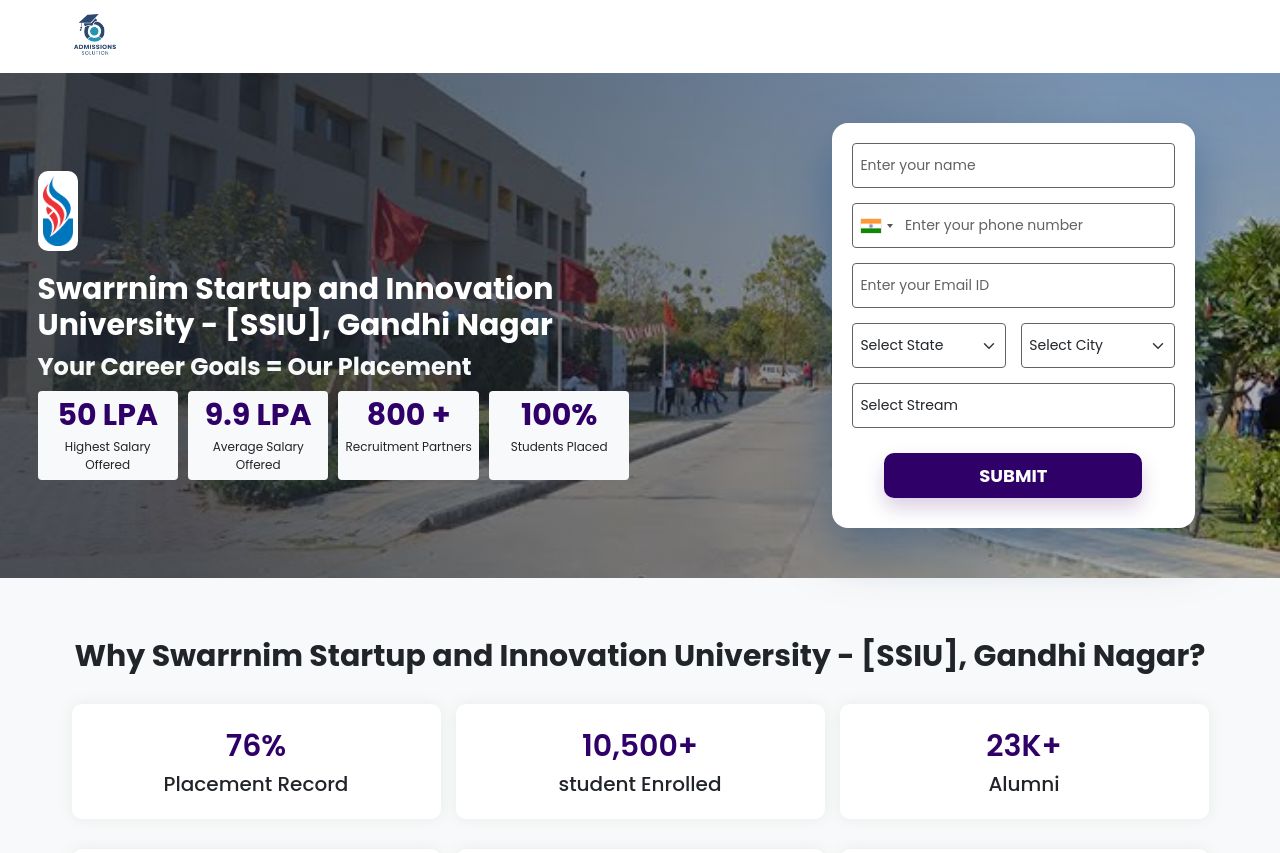Click the 50 LPA Highest Salary card
The width and height of the screenshot is (1280, 853).
pyautogui.click(x=108, y=436)
